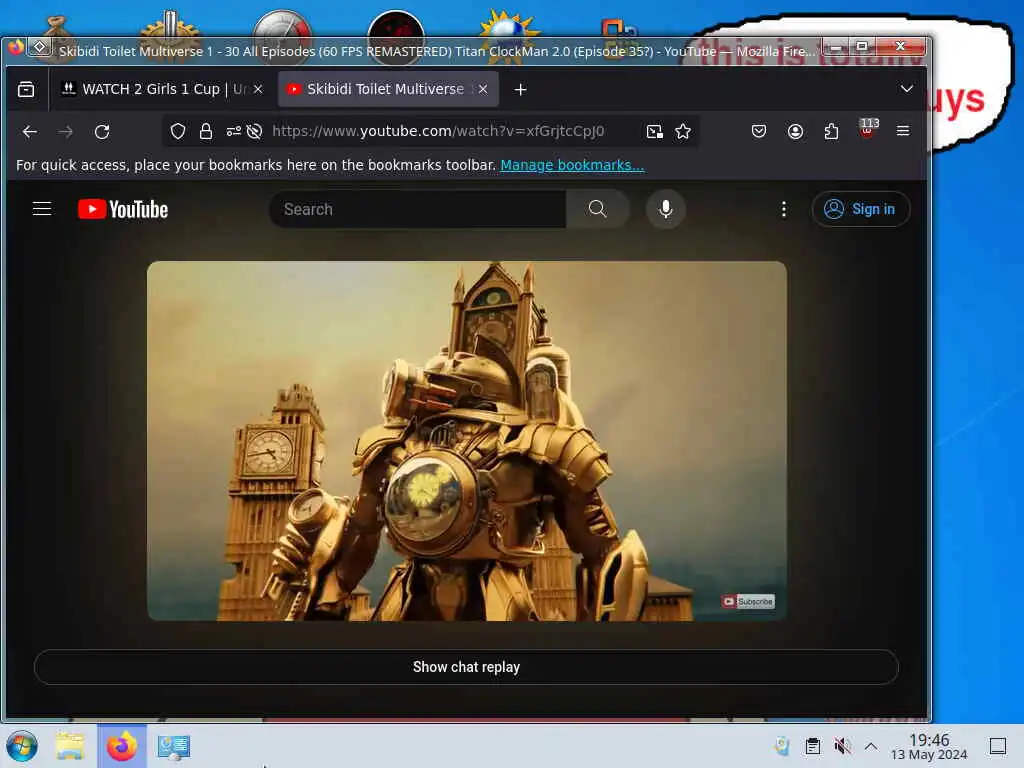Click the video player frame

click(x=466, y=441)
